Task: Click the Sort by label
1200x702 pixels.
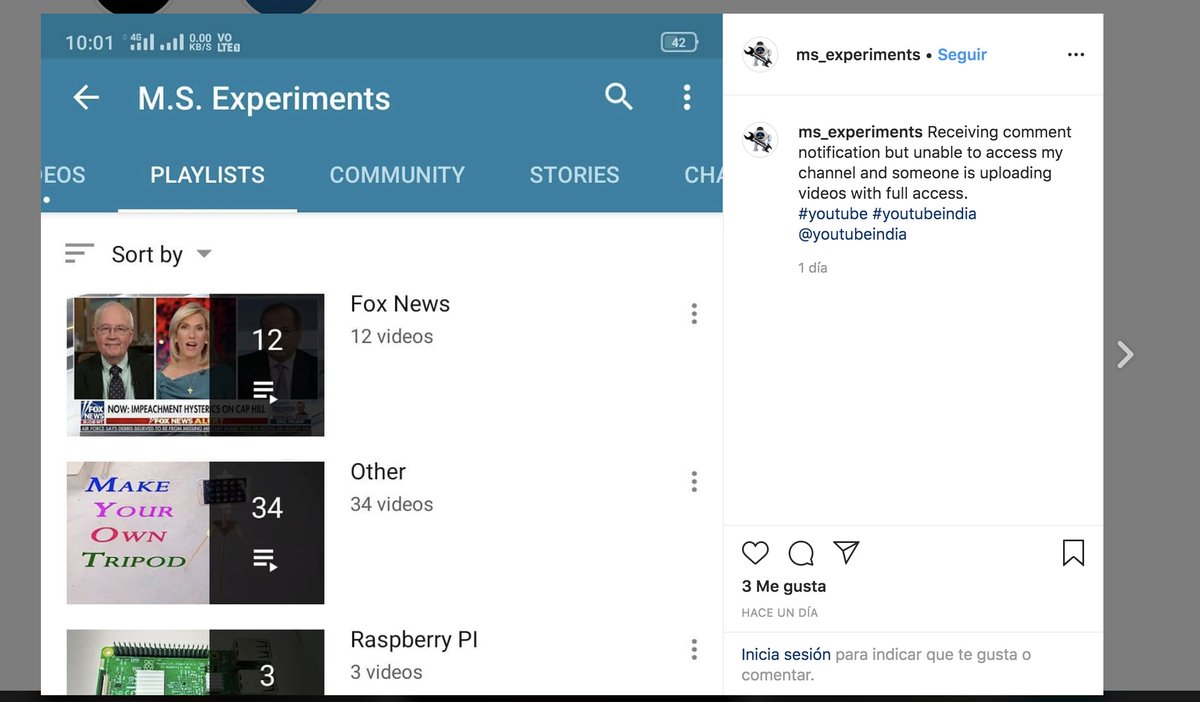Action: point(147,254)
